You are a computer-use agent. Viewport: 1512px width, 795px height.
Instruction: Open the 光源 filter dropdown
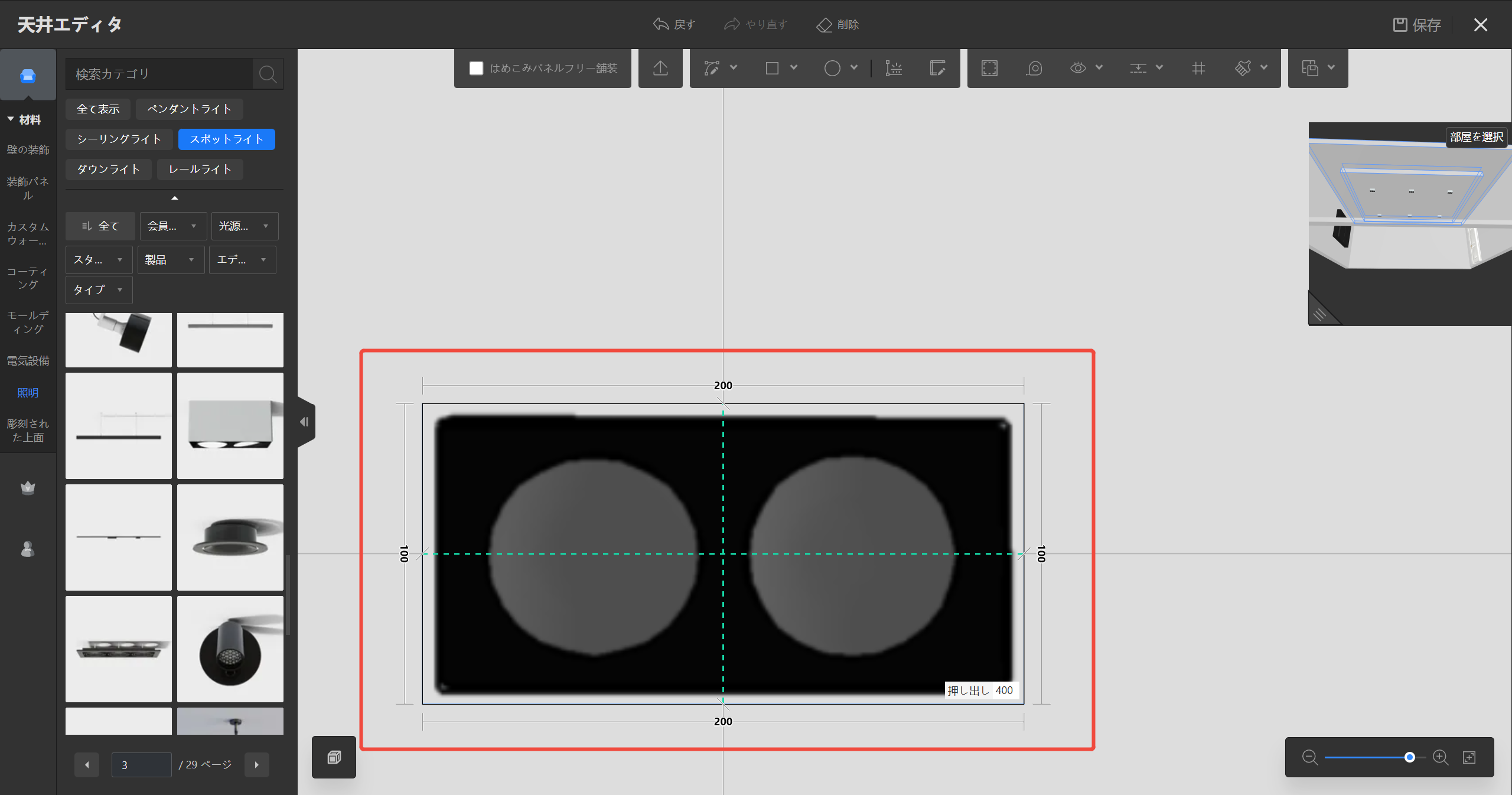[x=245, y=226]
